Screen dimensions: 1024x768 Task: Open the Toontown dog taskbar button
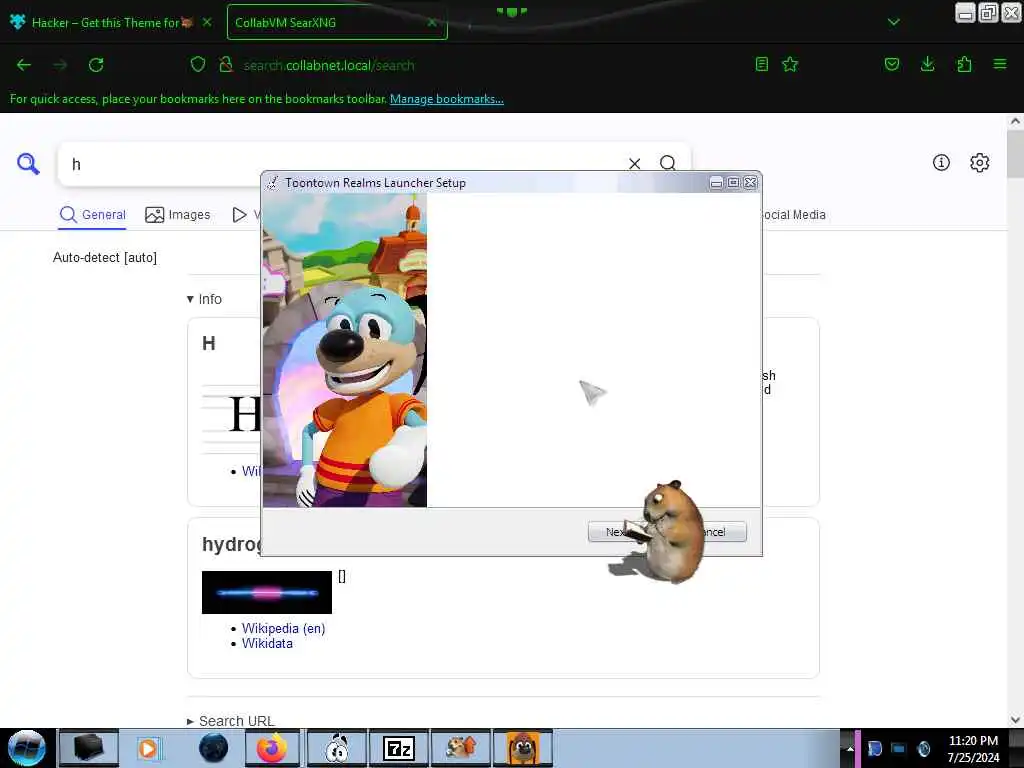click(523, 748)
